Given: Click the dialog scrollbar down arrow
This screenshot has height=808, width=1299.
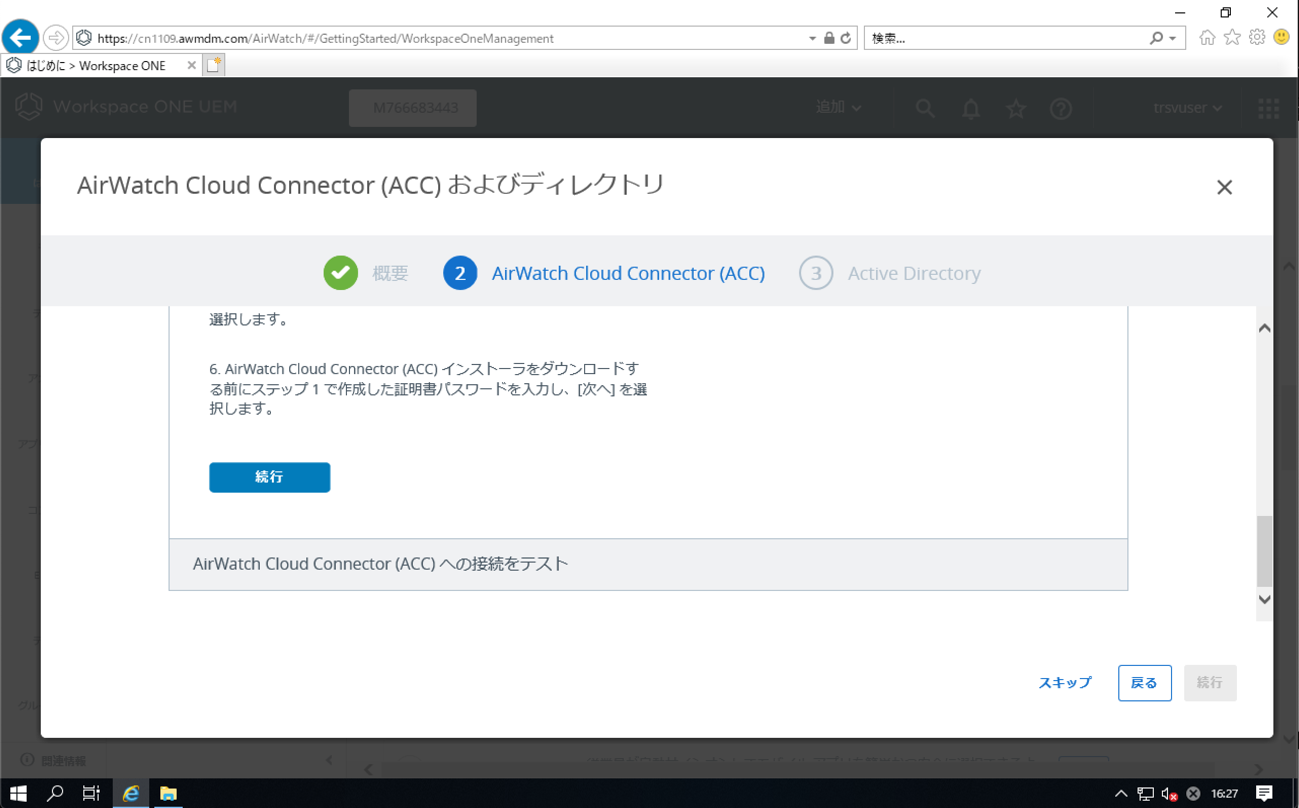Looking at the screenshot, I should tap(1265, 599).
